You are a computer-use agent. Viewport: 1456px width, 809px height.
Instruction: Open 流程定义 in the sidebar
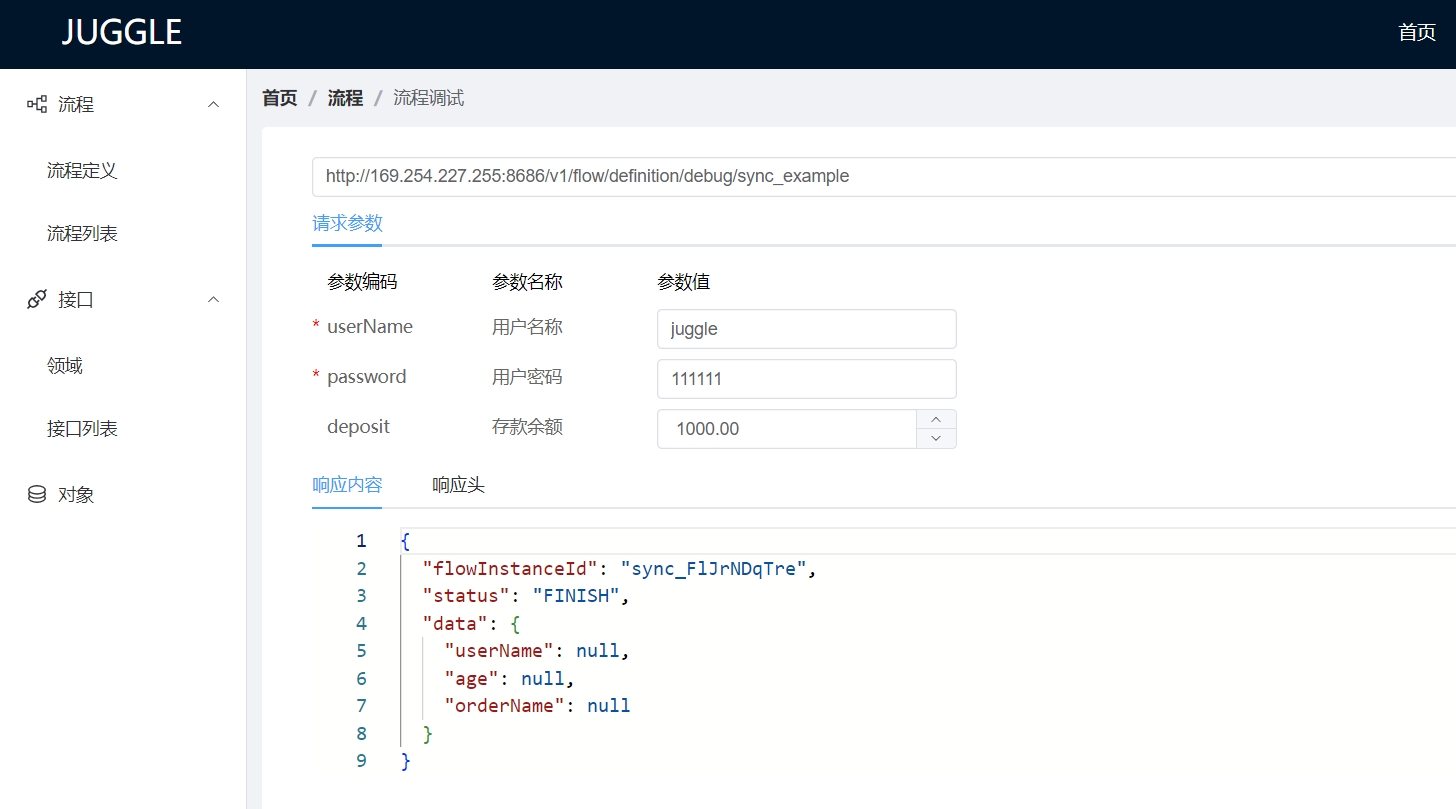[x=82, y=170]
